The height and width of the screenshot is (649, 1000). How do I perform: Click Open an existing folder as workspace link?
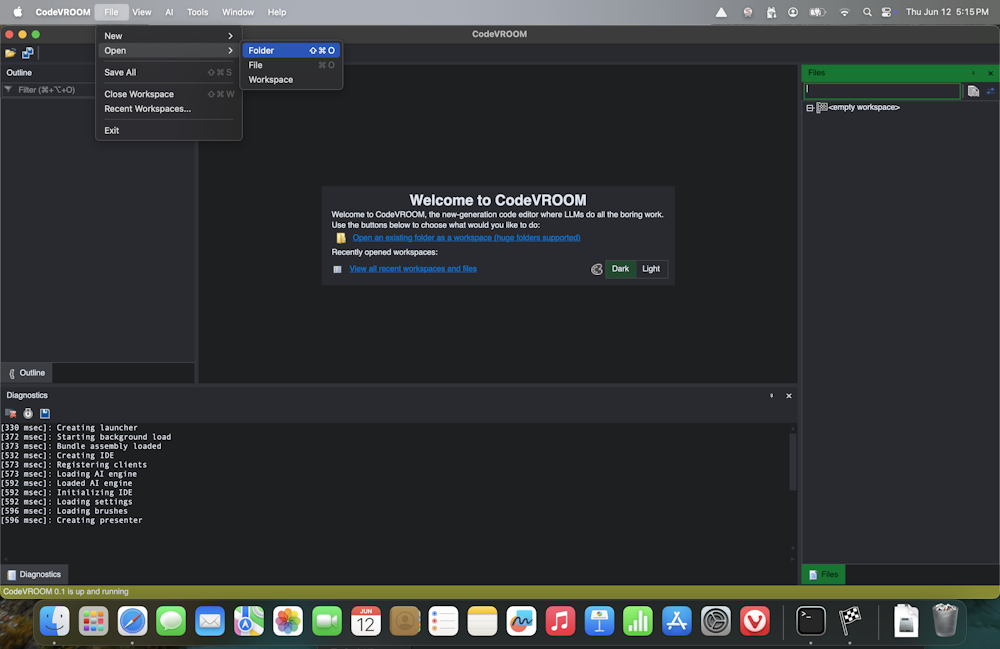[x=466, y=238]
